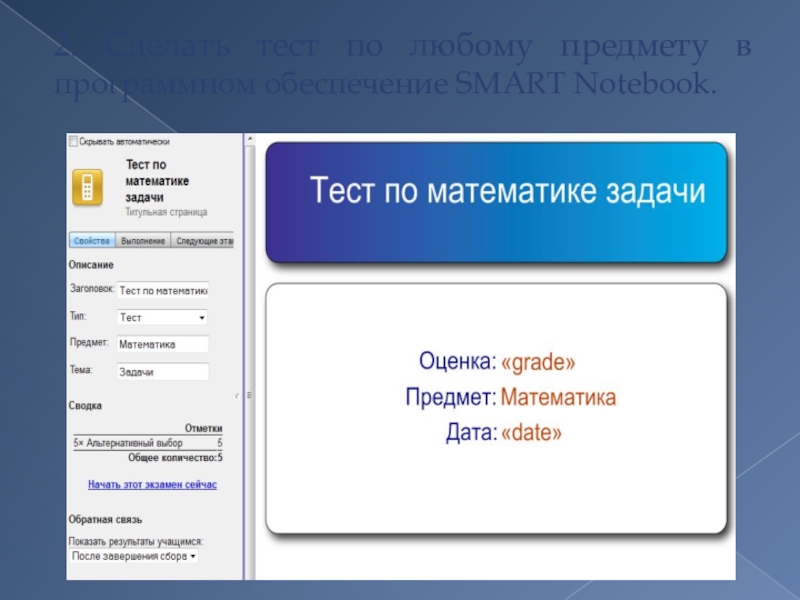Screen dimensions: 800x600
Task: Switch to the Свойства tab
Action: pyautogui.click(x=92, y=241)
